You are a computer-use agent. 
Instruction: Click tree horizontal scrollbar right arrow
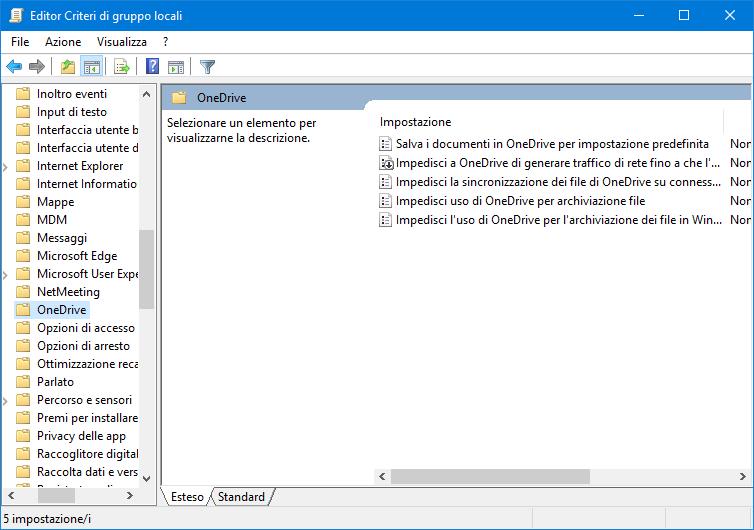pos(129,495)
